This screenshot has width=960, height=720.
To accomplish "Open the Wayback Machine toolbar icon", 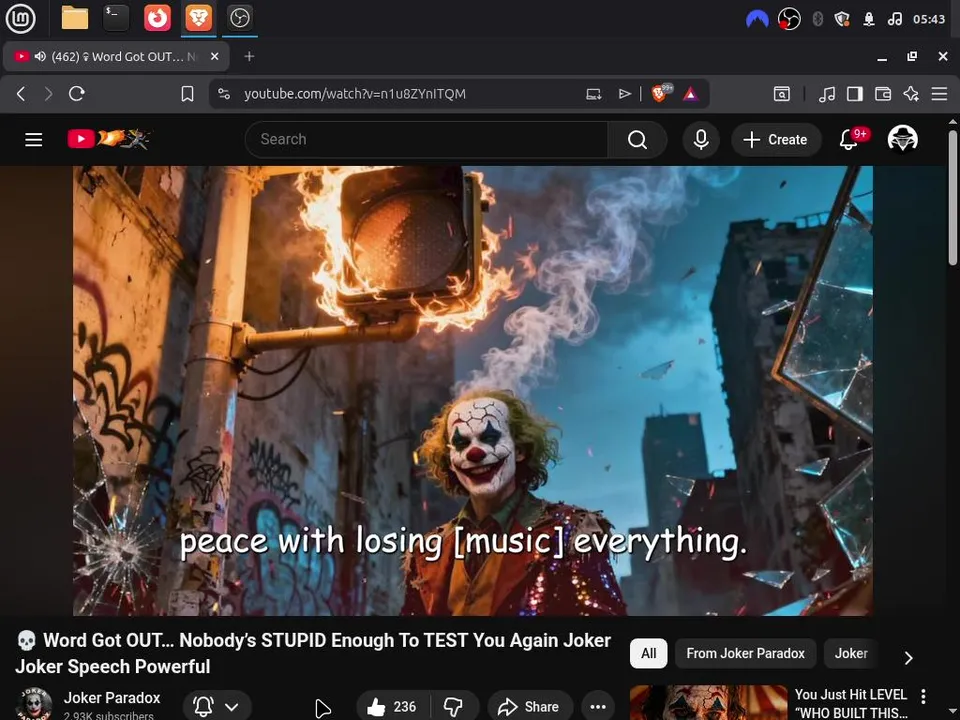I will [x=782, y=94].
